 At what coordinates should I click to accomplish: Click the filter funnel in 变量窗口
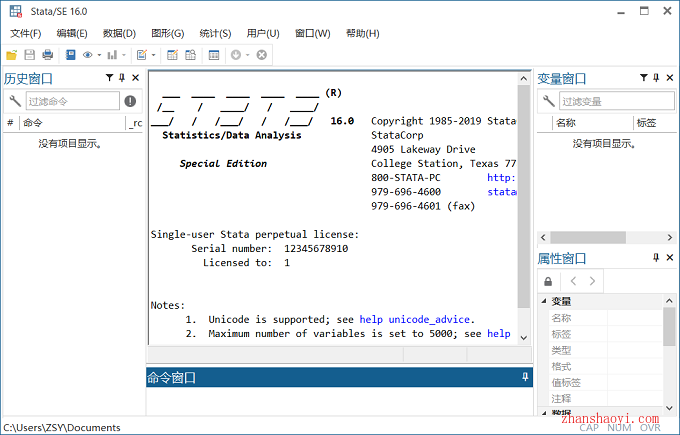(x=644, y=78)
